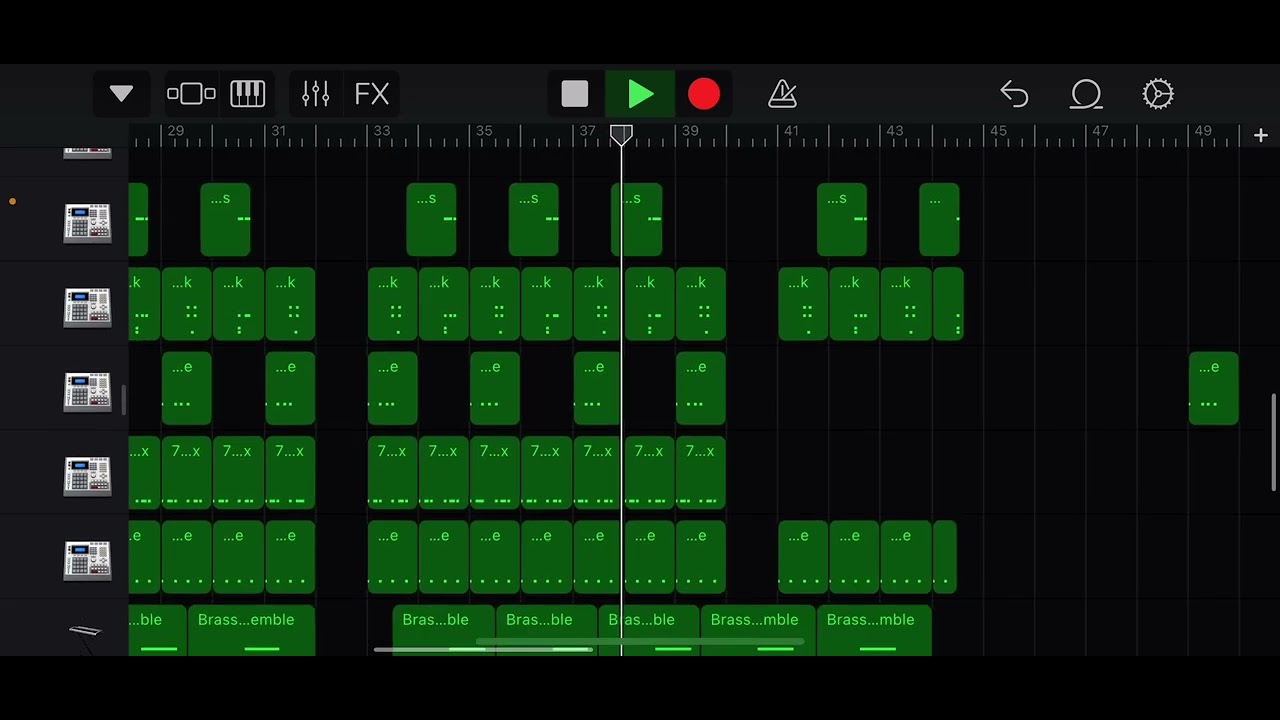Select the ...s region between bars 33 and 35
Screen dimensions: 1280x720
tap(431, 219)
